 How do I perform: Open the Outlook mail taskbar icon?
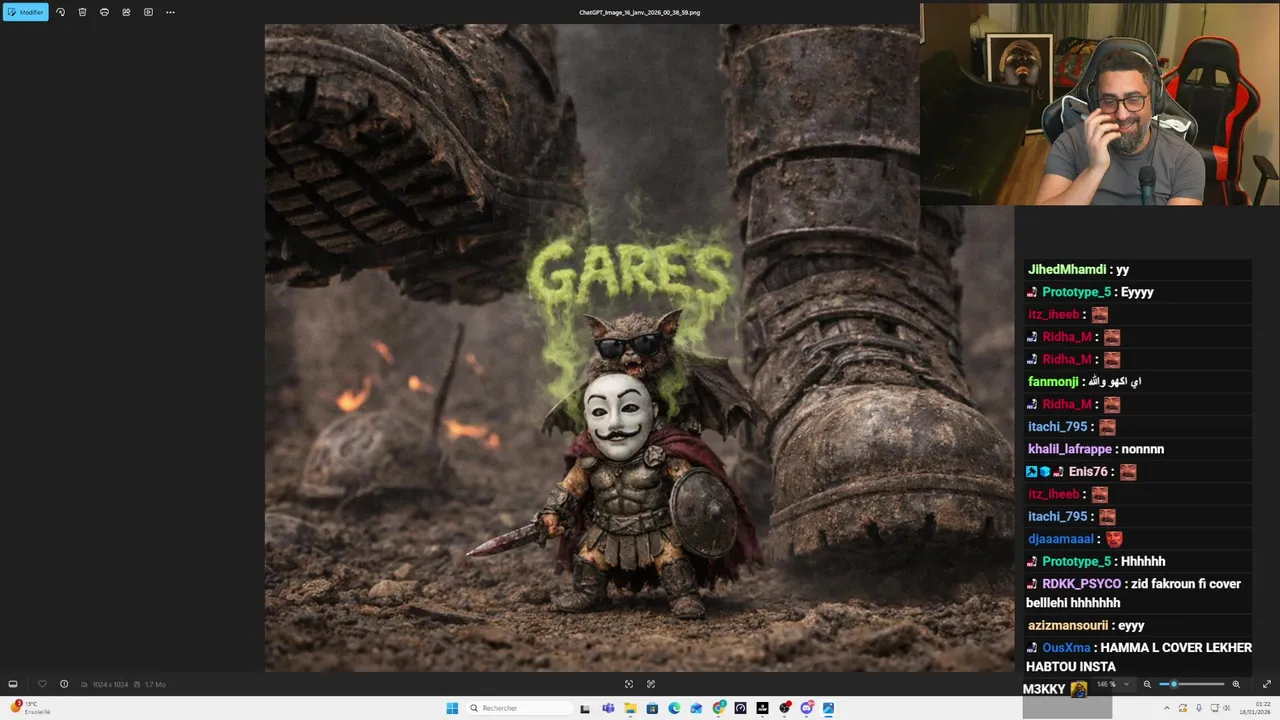(696, 708)
